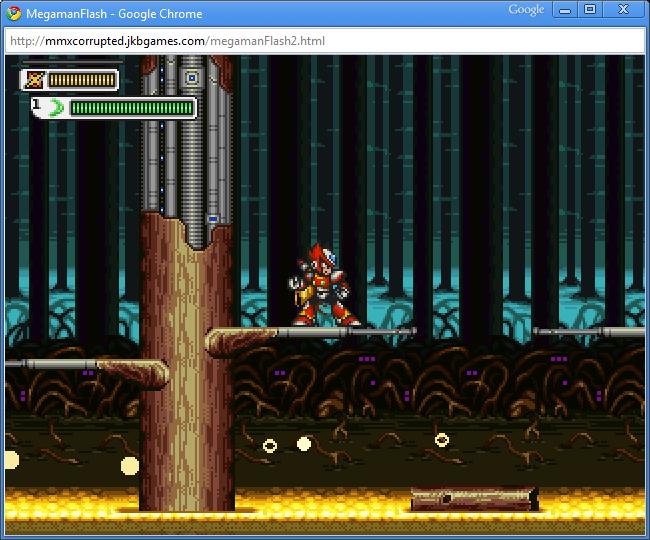The image size is (650, 540).
Task: Maximize the Chrome window
Action: (x=590, y=10)
